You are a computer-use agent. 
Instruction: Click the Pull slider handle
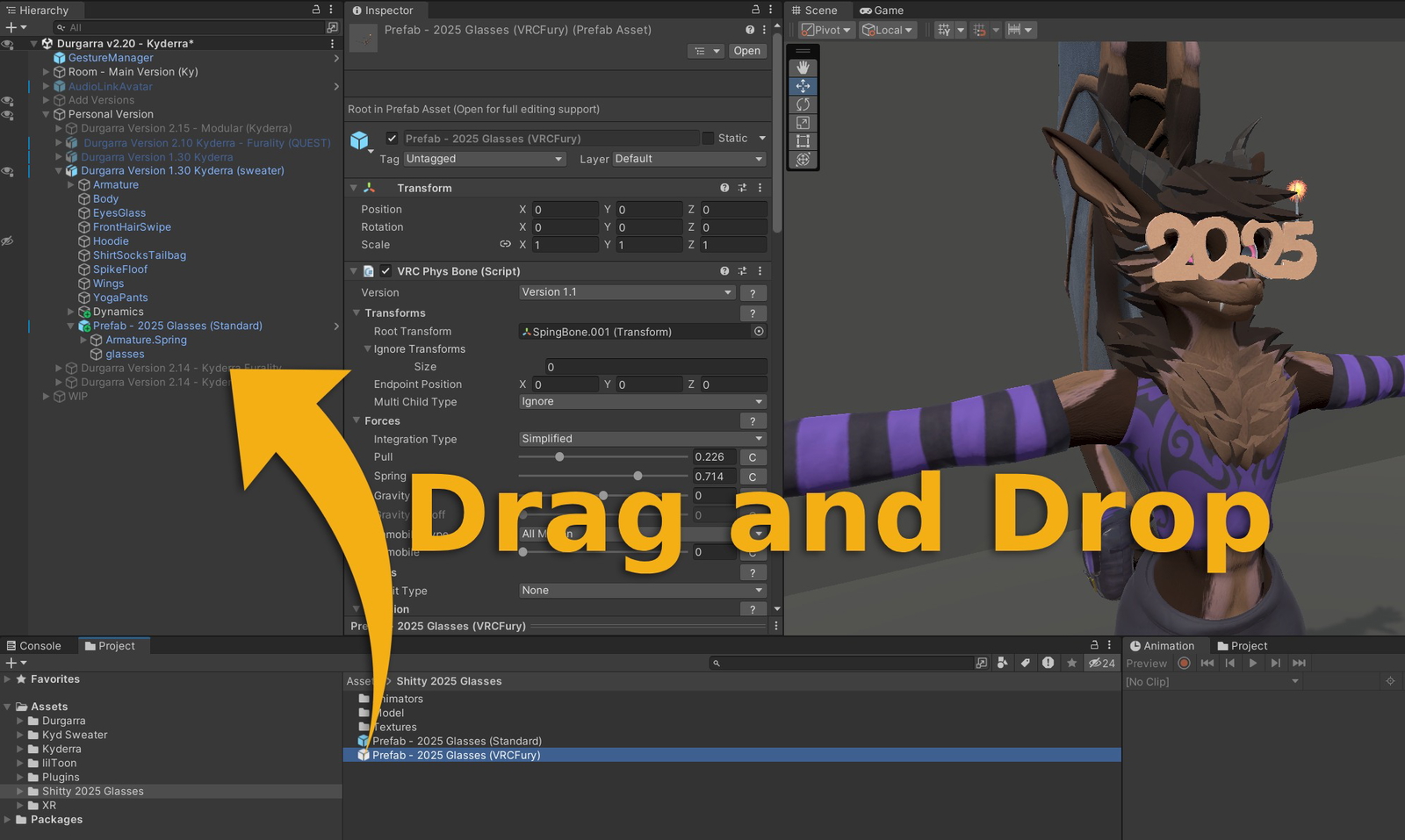click(559, 457)
